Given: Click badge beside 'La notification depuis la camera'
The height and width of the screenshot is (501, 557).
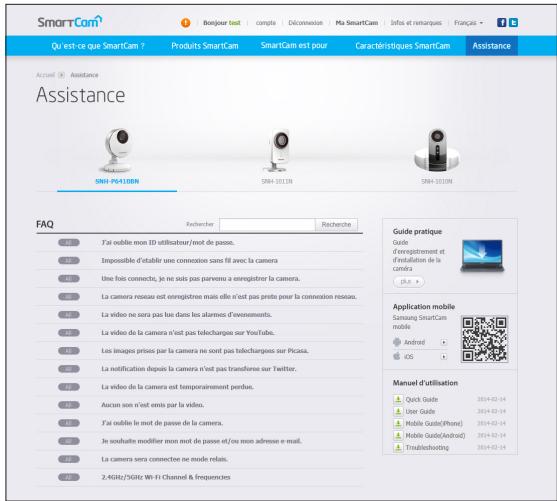Looking at the screenshot, I should pyautogui.click(x=69, y=369).
